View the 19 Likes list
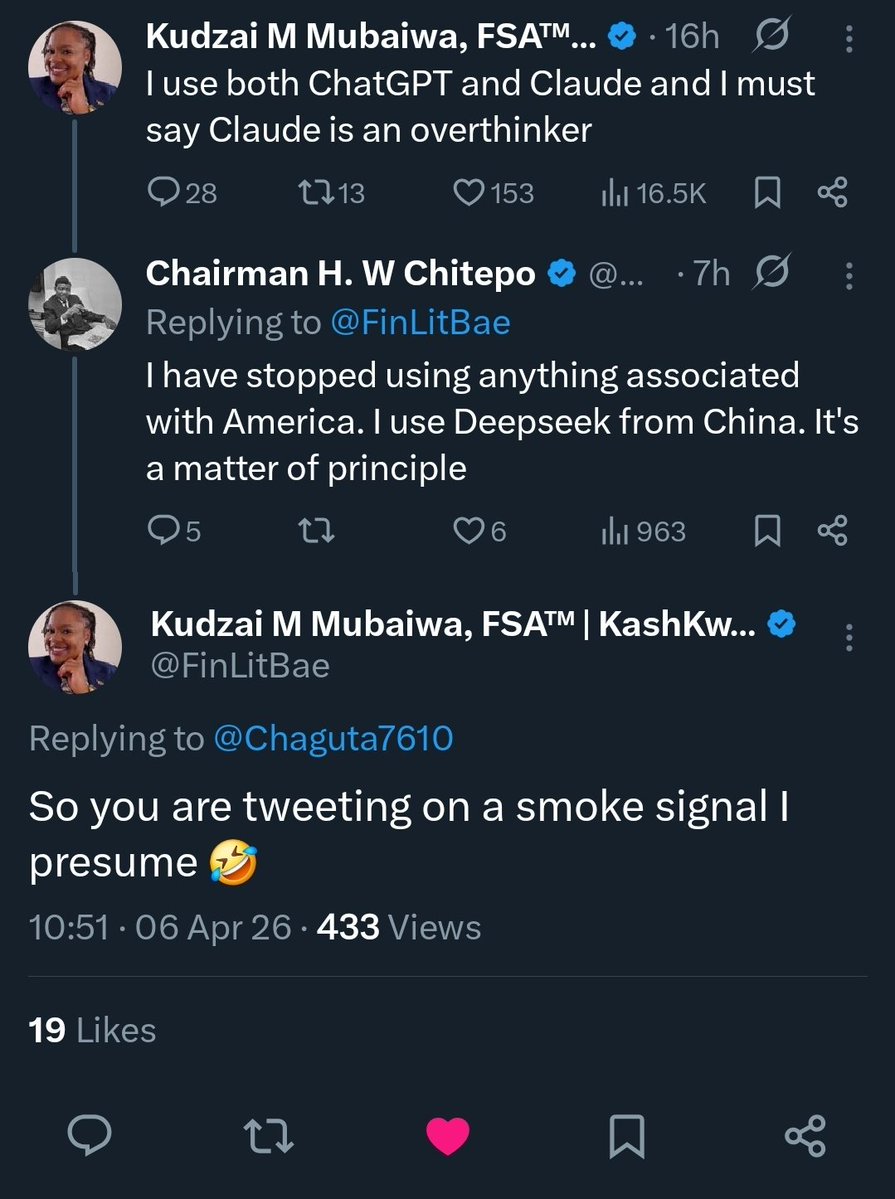The image size is (895, 1199). [x=93, y=1030]
